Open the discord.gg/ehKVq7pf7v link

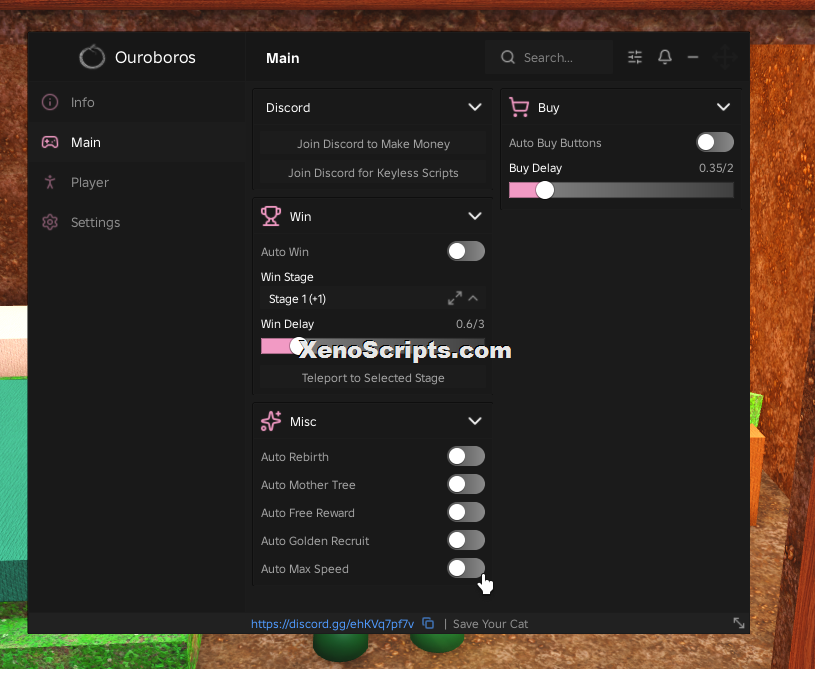[x=332, y=623]
